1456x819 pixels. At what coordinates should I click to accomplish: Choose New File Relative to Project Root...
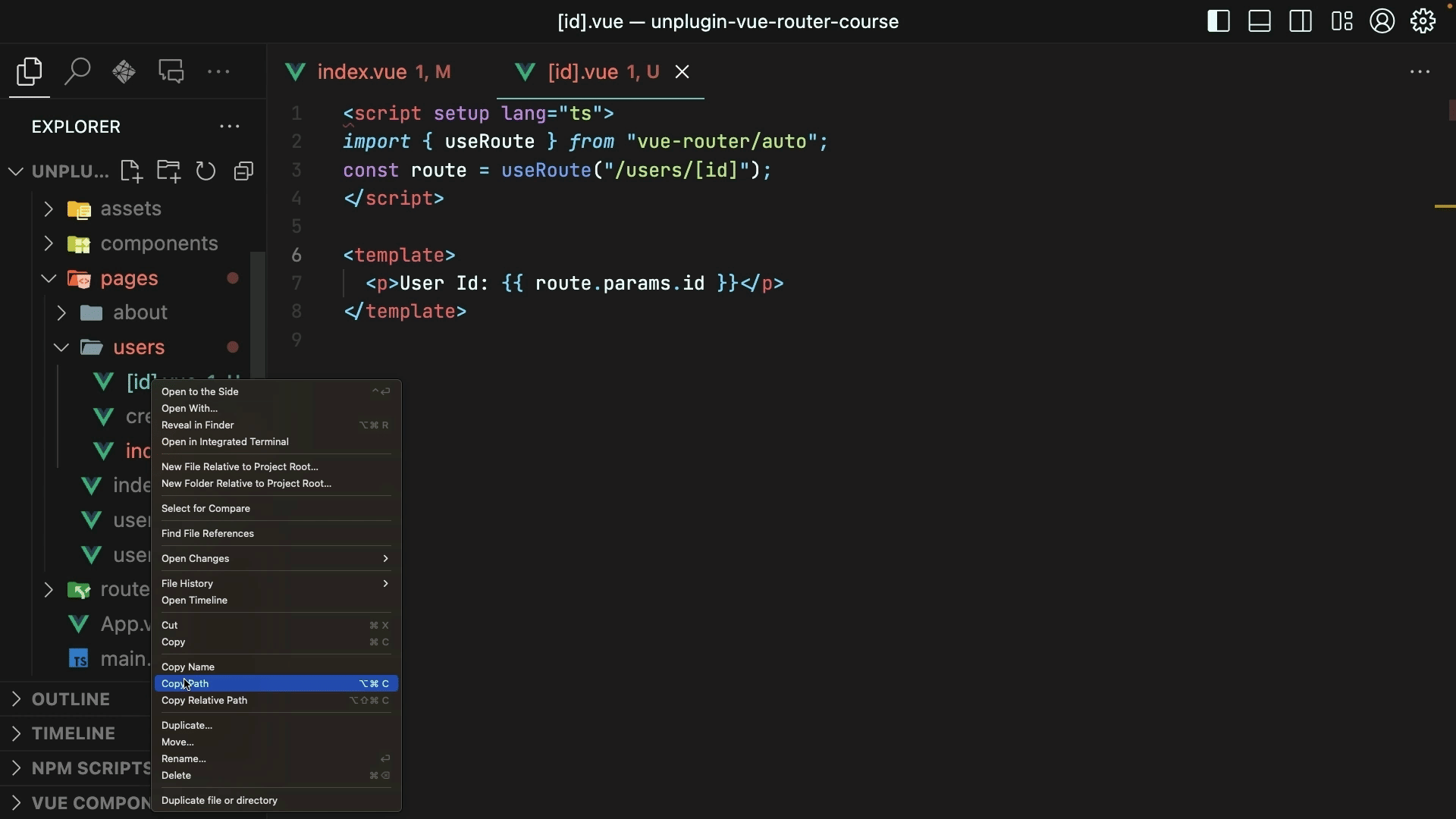276,467
